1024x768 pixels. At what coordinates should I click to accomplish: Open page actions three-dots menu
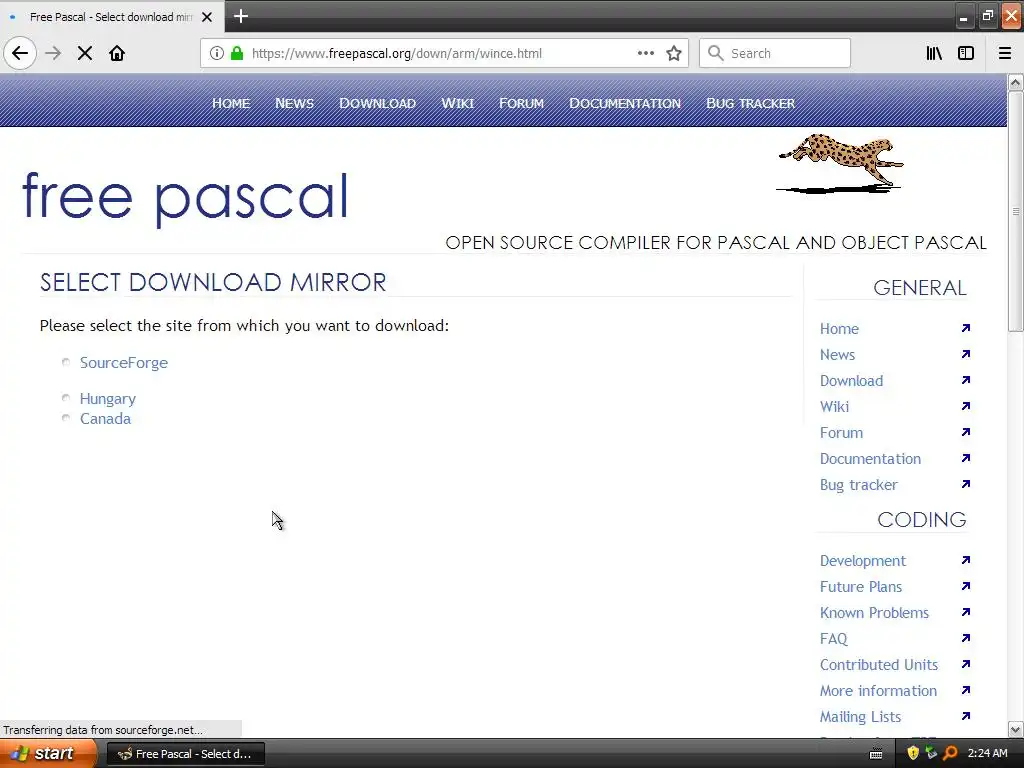(x=646, y=54)
